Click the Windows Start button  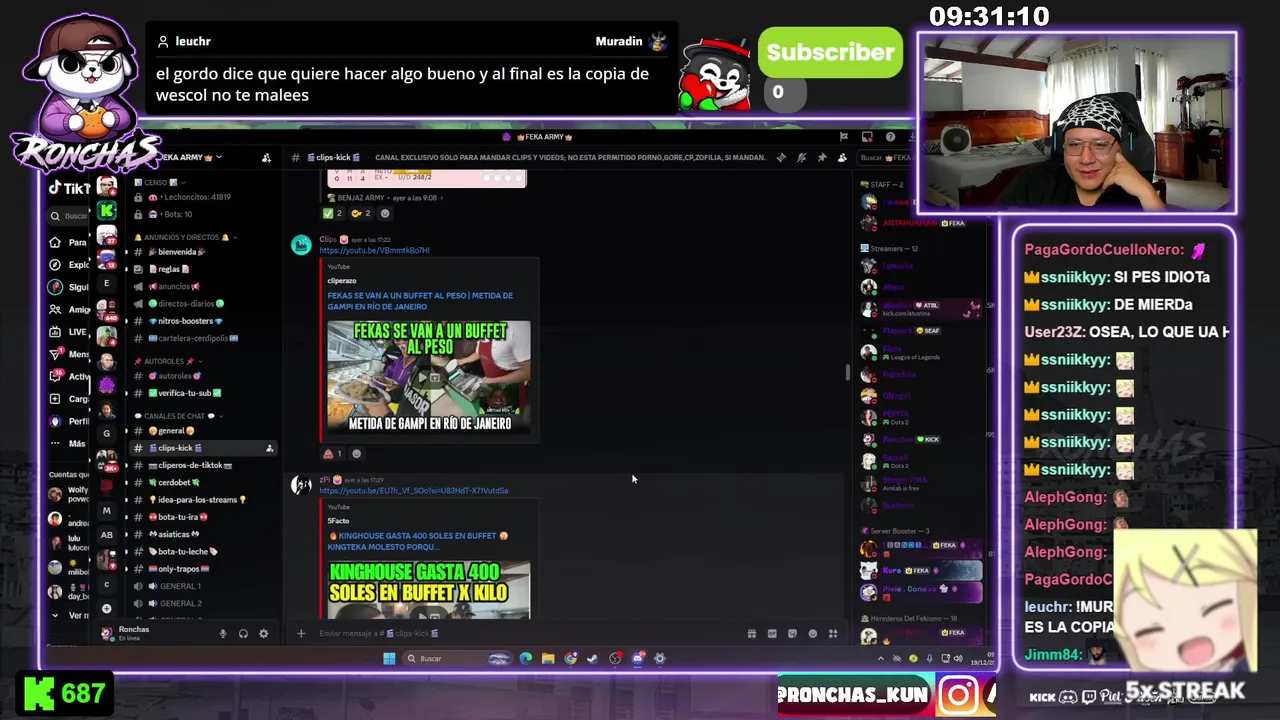point(389,658)
